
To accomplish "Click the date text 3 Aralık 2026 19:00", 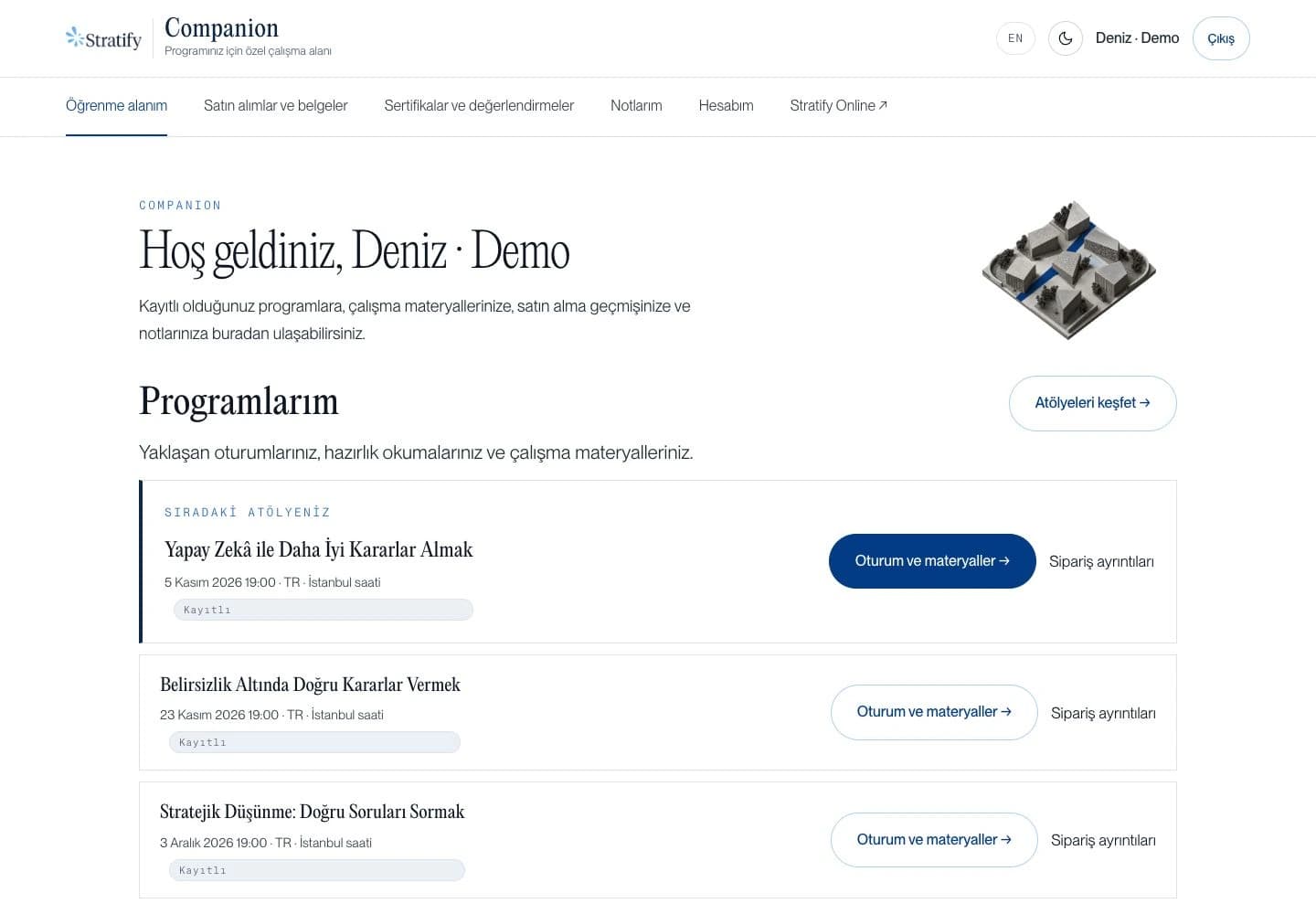I will click(214, 843).
